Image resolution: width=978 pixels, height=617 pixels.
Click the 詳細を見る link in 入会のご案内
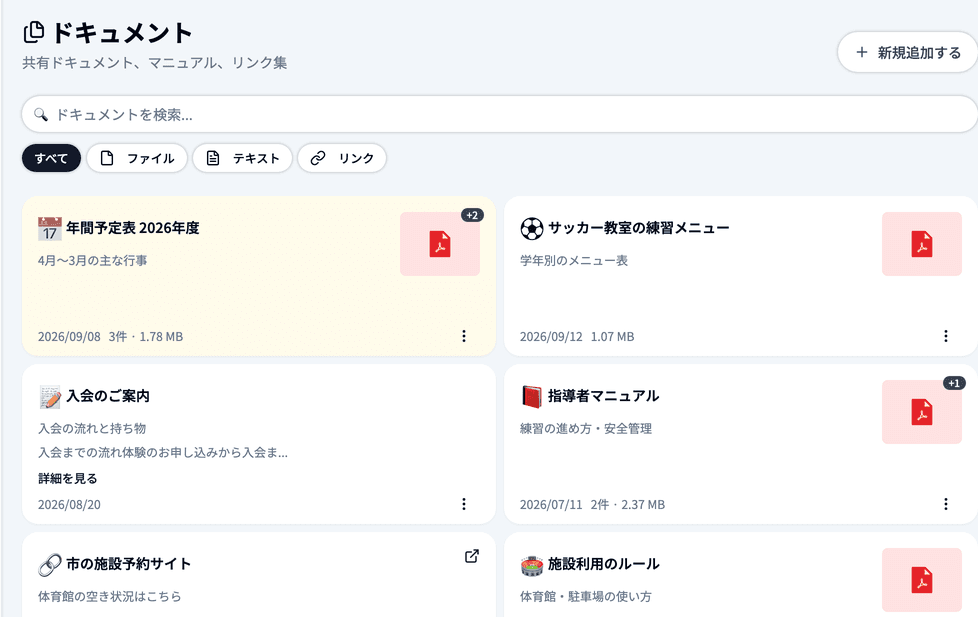click(x=68, y=479)
